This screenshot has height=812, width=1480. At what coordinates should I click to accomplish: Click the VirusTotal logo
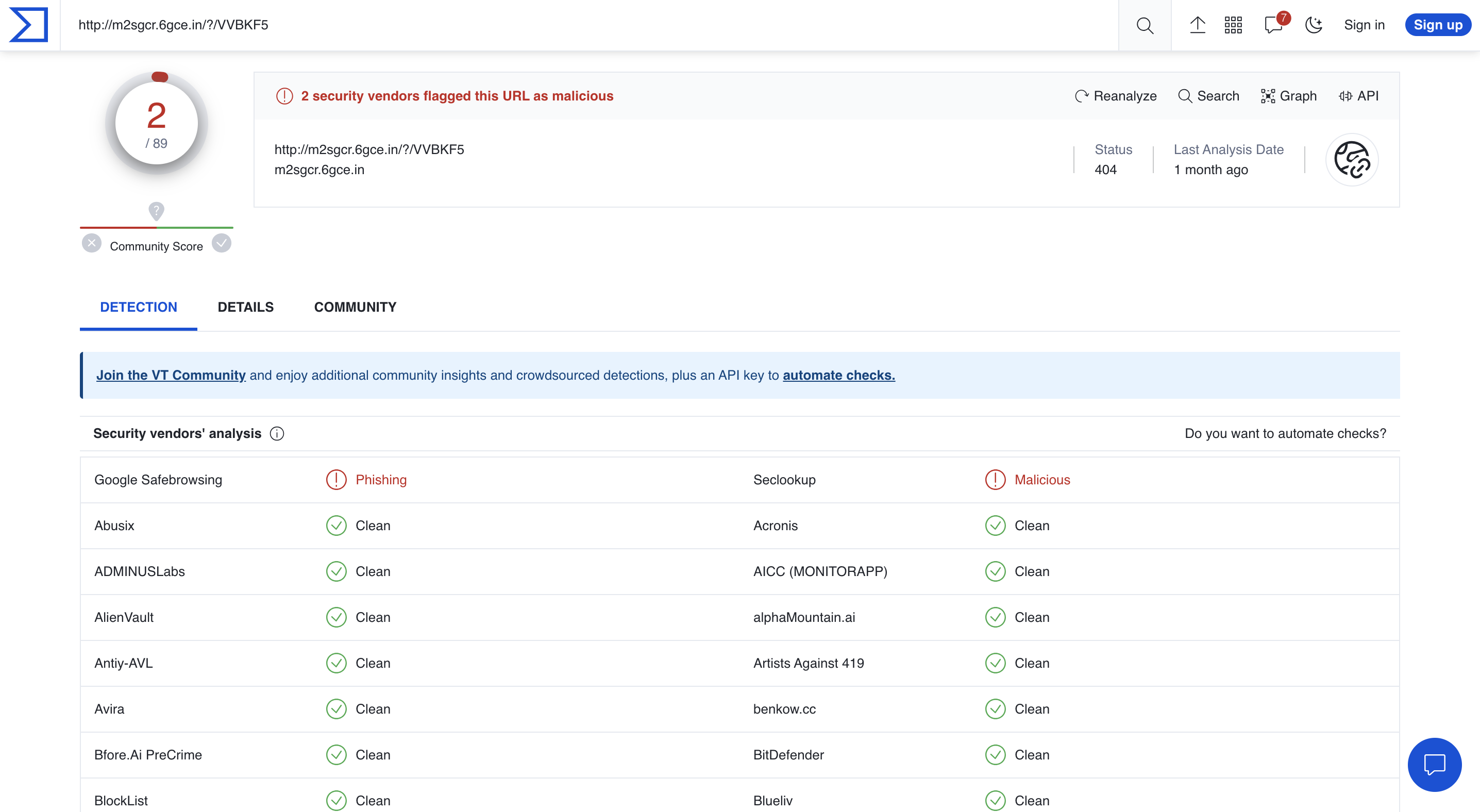29,25
